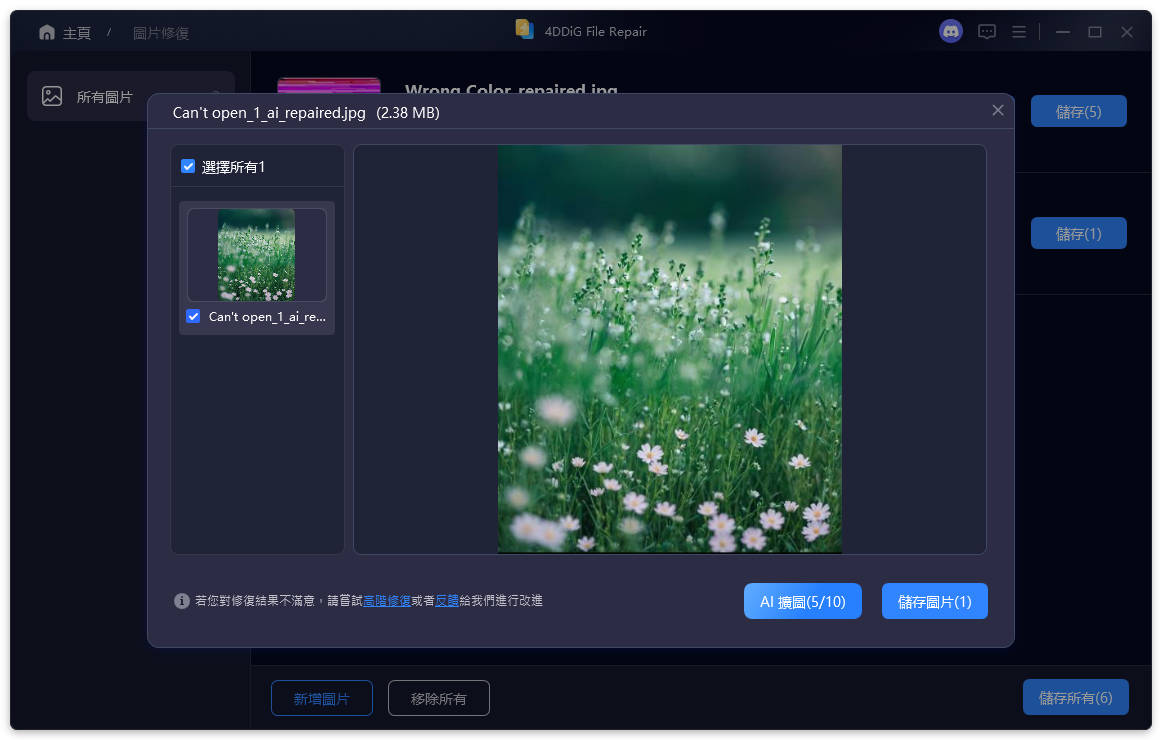The height and width of the screenshot is (740, 1162).
Task: Click the 反饋 feedback link
Action: tap(446, 600)
